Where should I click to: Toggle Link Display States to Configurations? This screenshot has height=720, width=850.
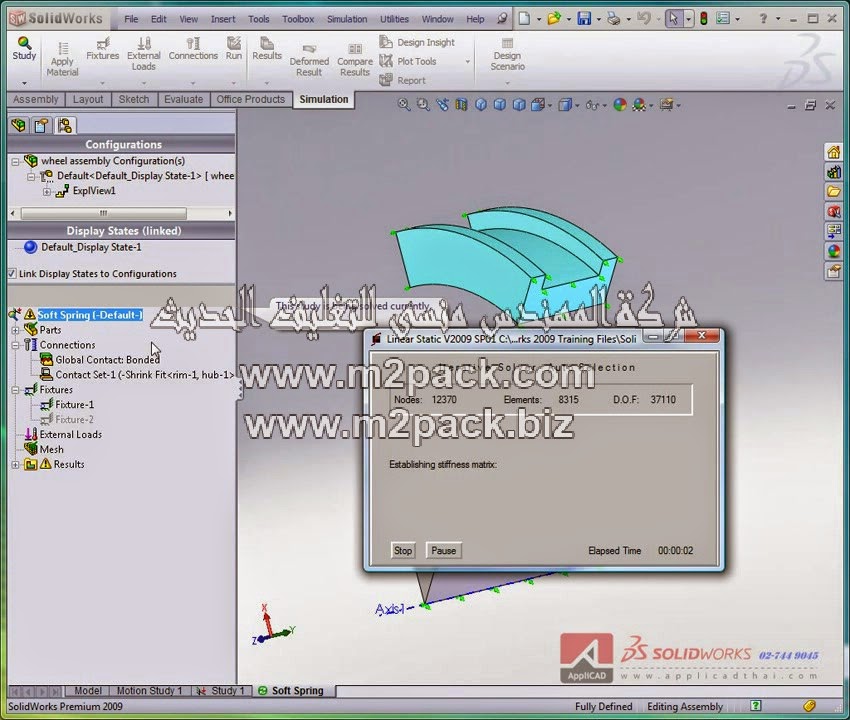tap(12, 274)
